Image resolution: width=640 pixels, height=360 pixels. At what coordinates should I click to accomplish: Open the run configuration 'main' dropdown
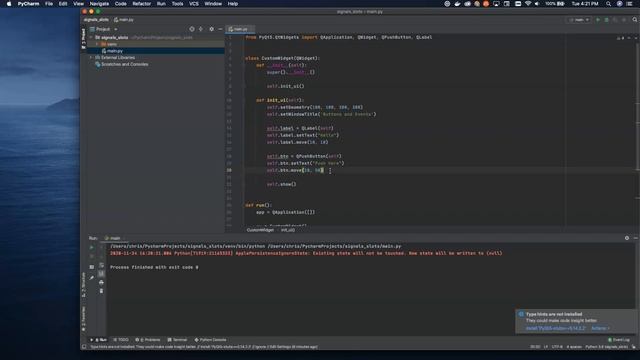tap(580, 20)
